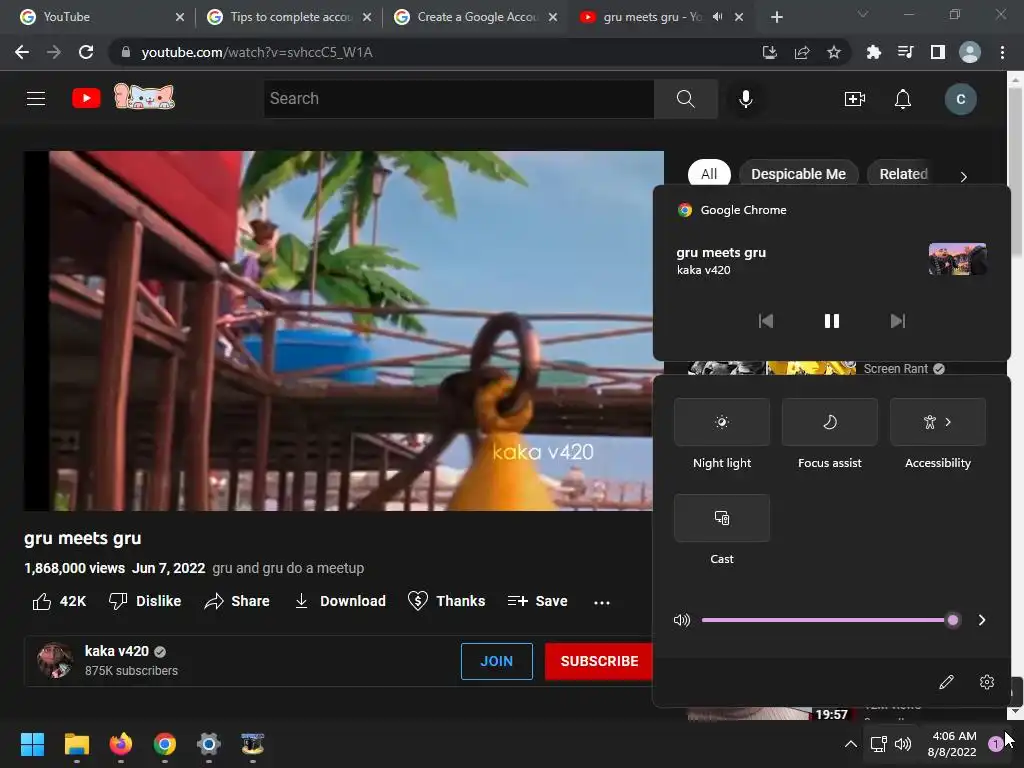Click the video player

tap(344, 331)
